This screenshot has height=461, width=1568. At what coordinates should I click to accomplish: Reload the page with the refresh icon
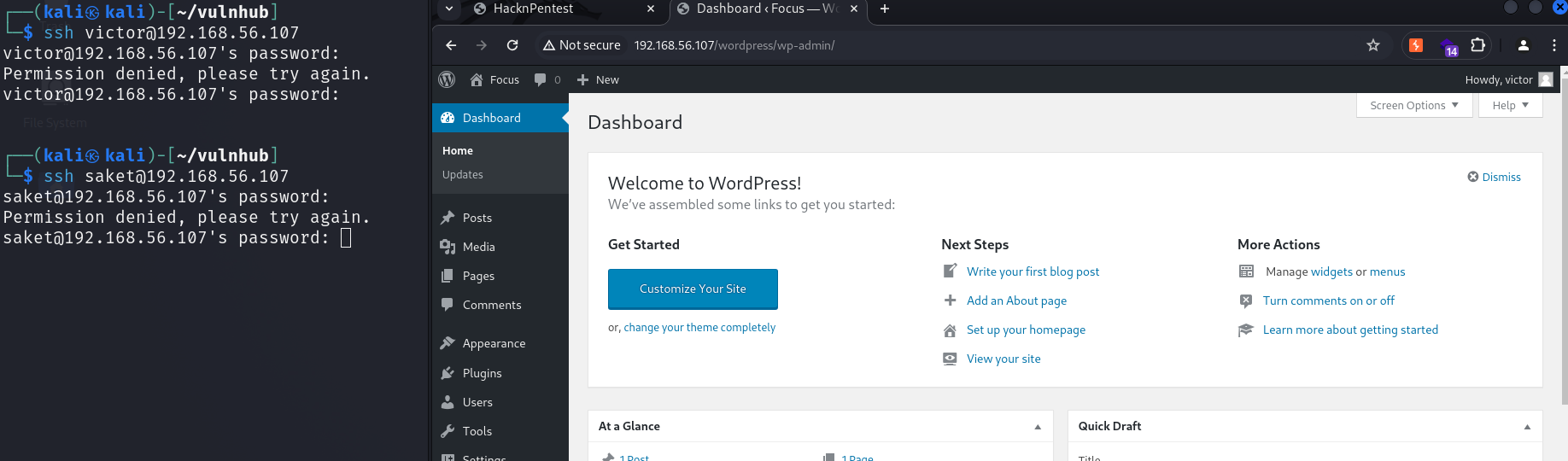(512, 45)
